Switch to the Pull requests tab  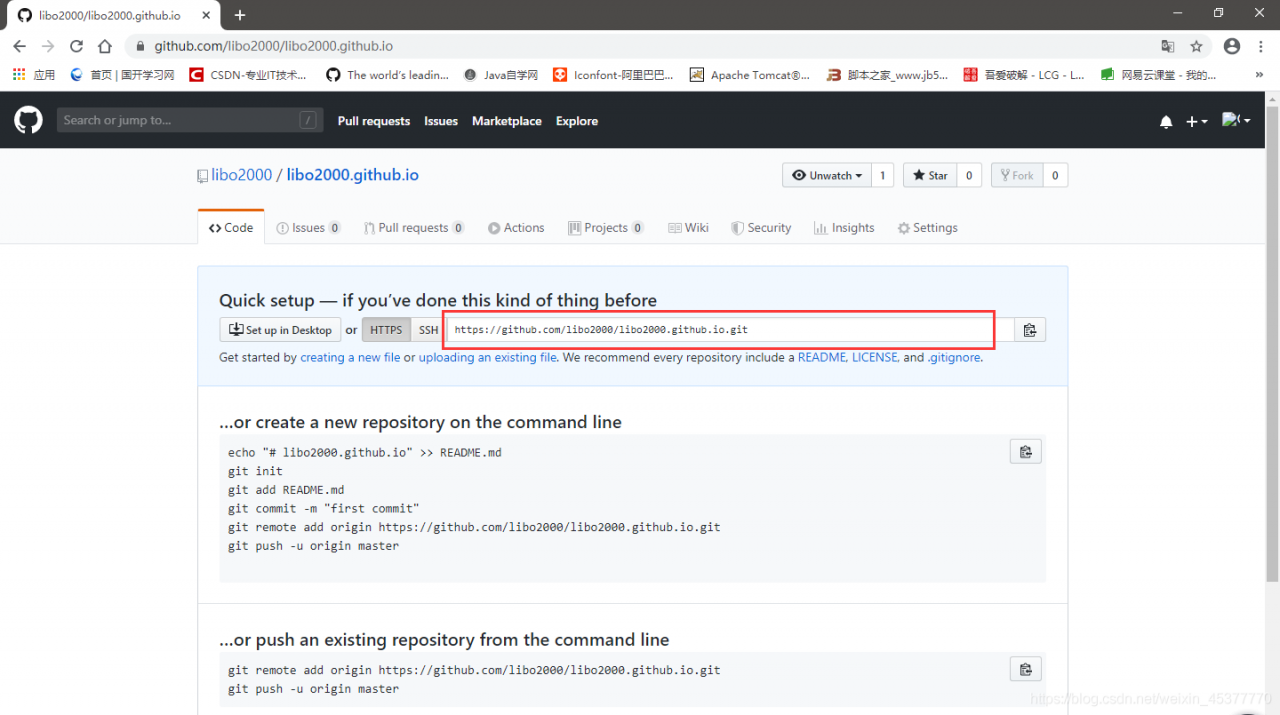click(414, 228)
